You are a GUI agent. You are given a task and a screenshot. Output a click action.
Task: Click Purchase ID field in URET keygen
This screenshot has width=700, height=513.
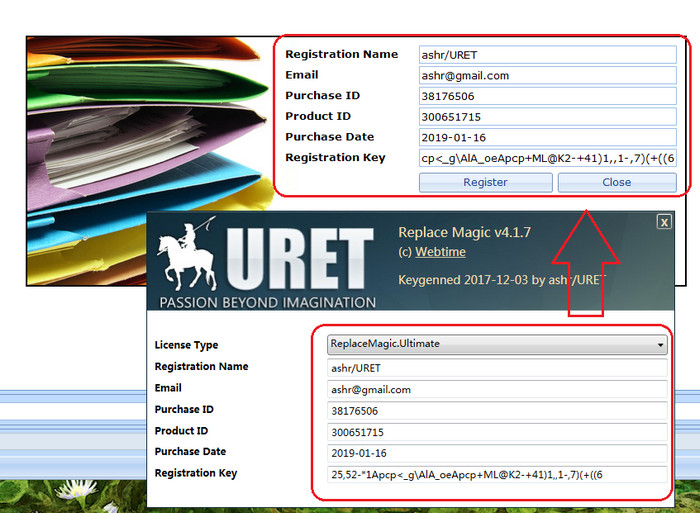click(497, 411)
